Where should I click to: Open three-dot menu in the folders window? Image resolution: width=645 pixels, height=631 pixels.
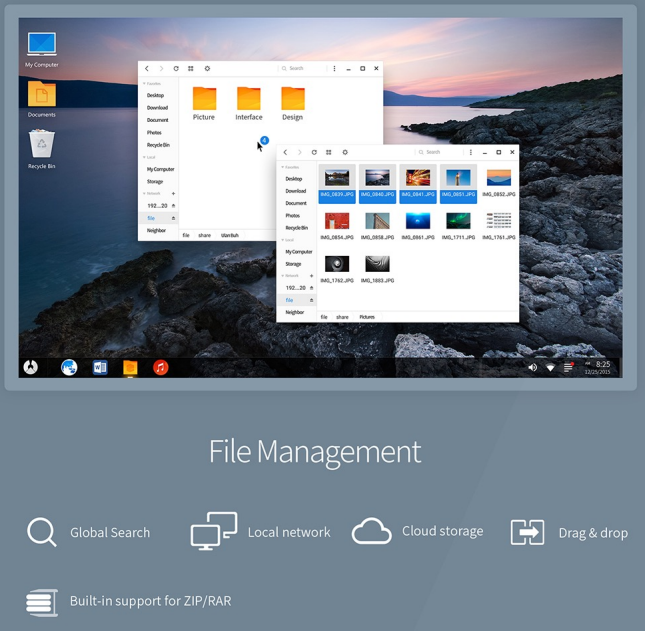point(334,69)
